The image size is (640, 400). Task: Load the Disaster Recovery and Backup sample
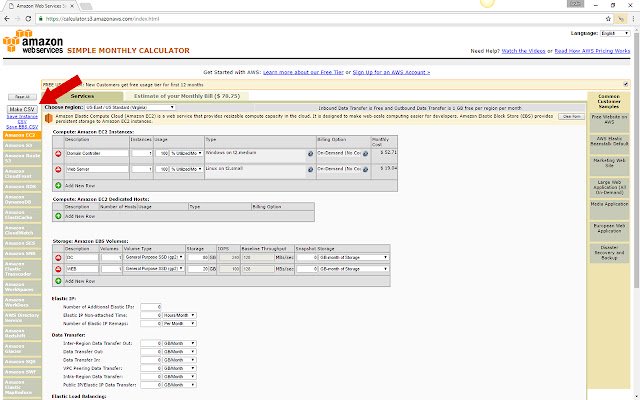pyautogui.click(x=609, y=253)
